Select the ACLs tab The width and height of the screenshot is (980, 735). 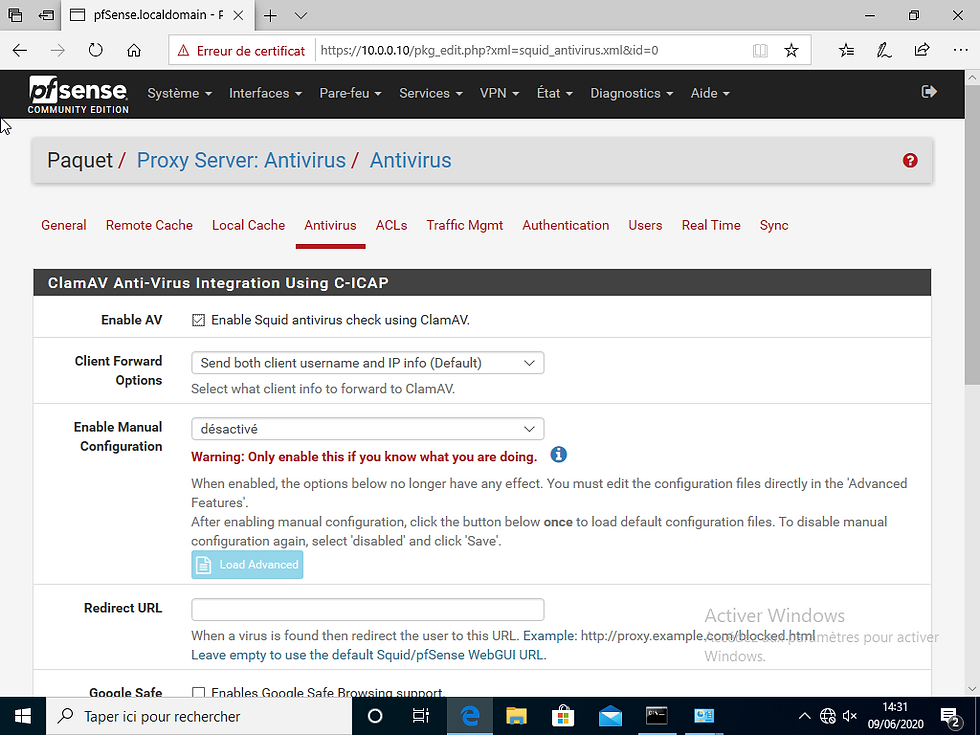(x=391, y=226)
